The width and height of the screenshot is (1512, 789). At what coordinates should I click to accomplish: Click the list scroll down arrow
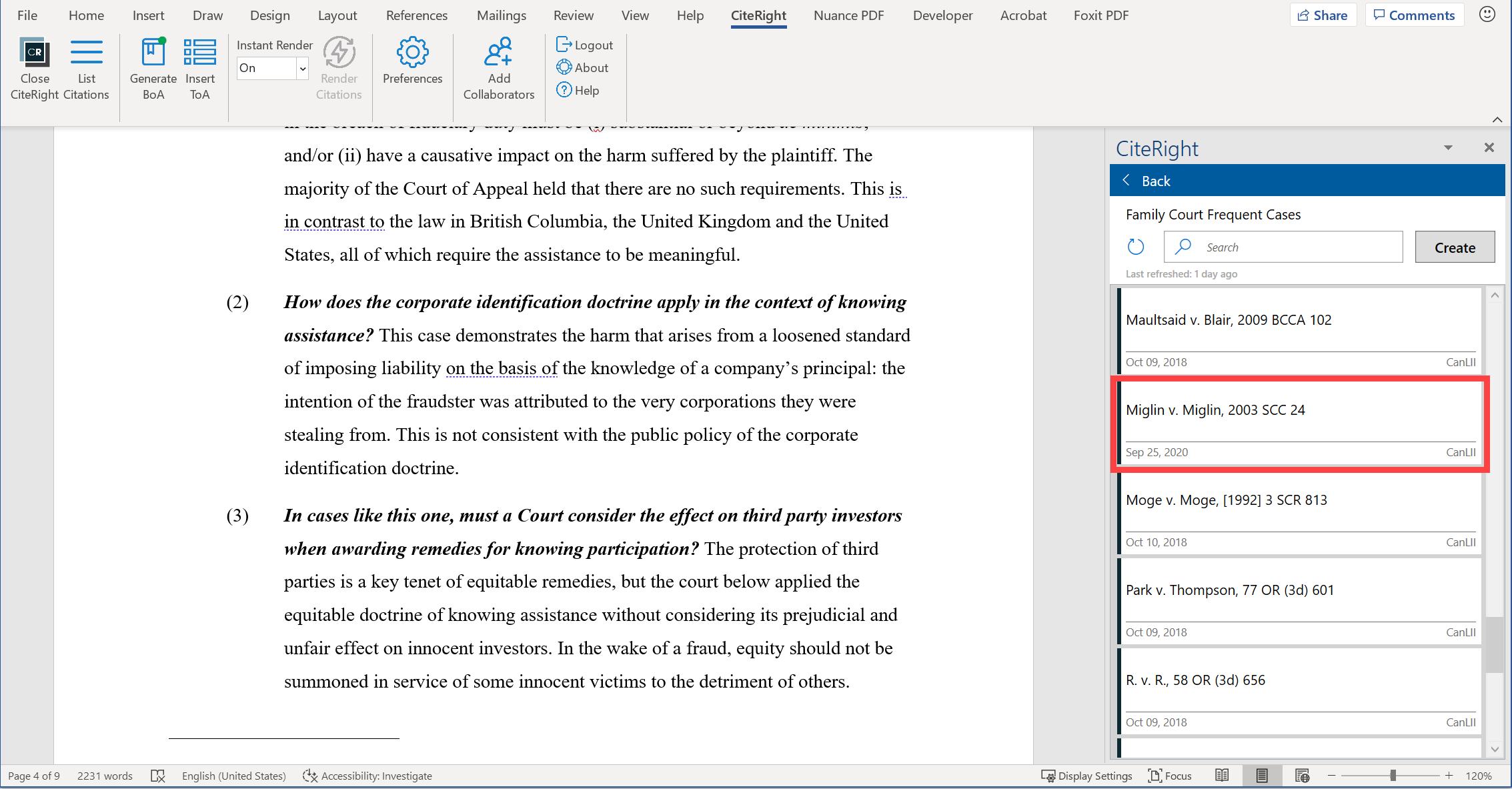[1494, 749]
